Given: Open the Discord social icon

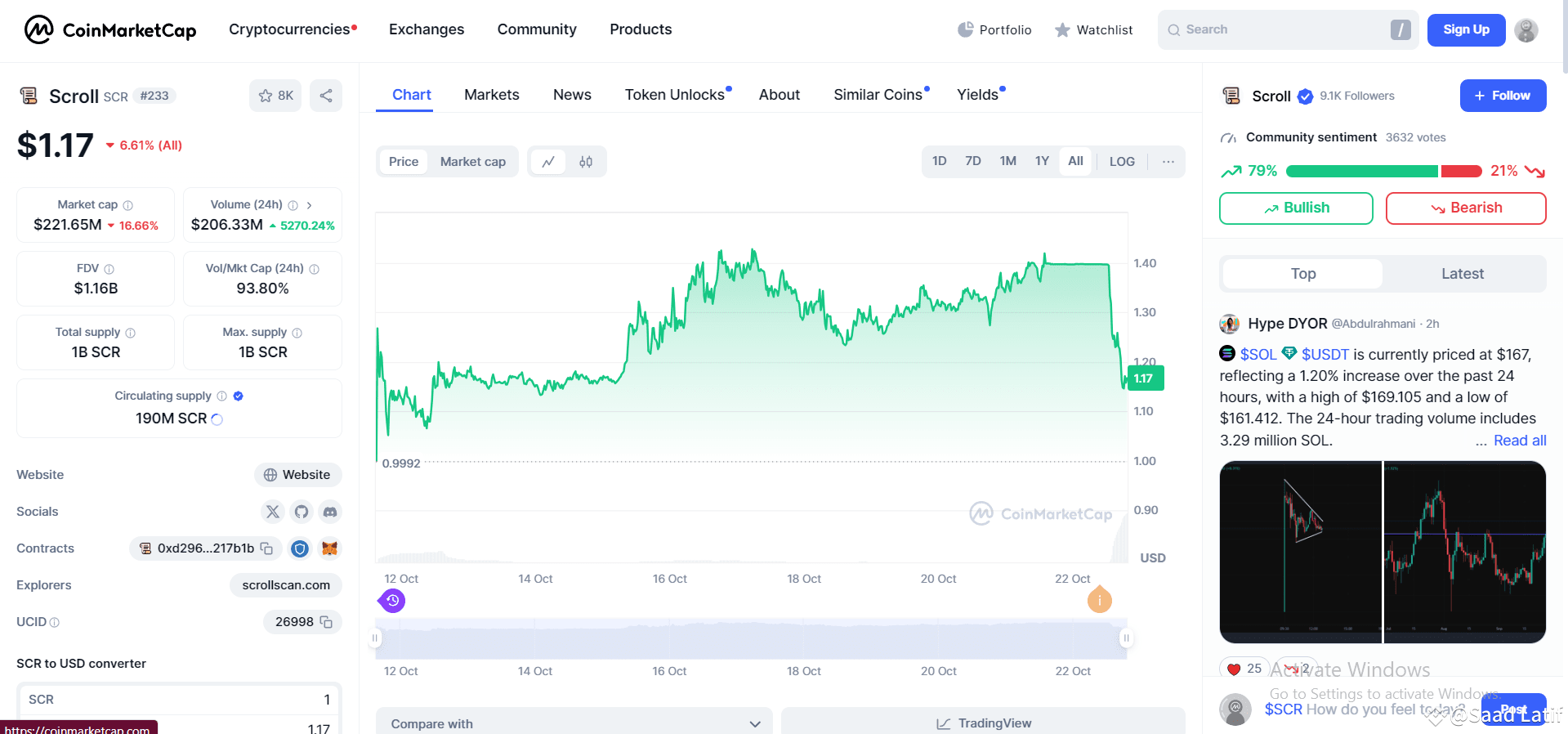Looking at the screenshot, I should click(x=330, y=512).
